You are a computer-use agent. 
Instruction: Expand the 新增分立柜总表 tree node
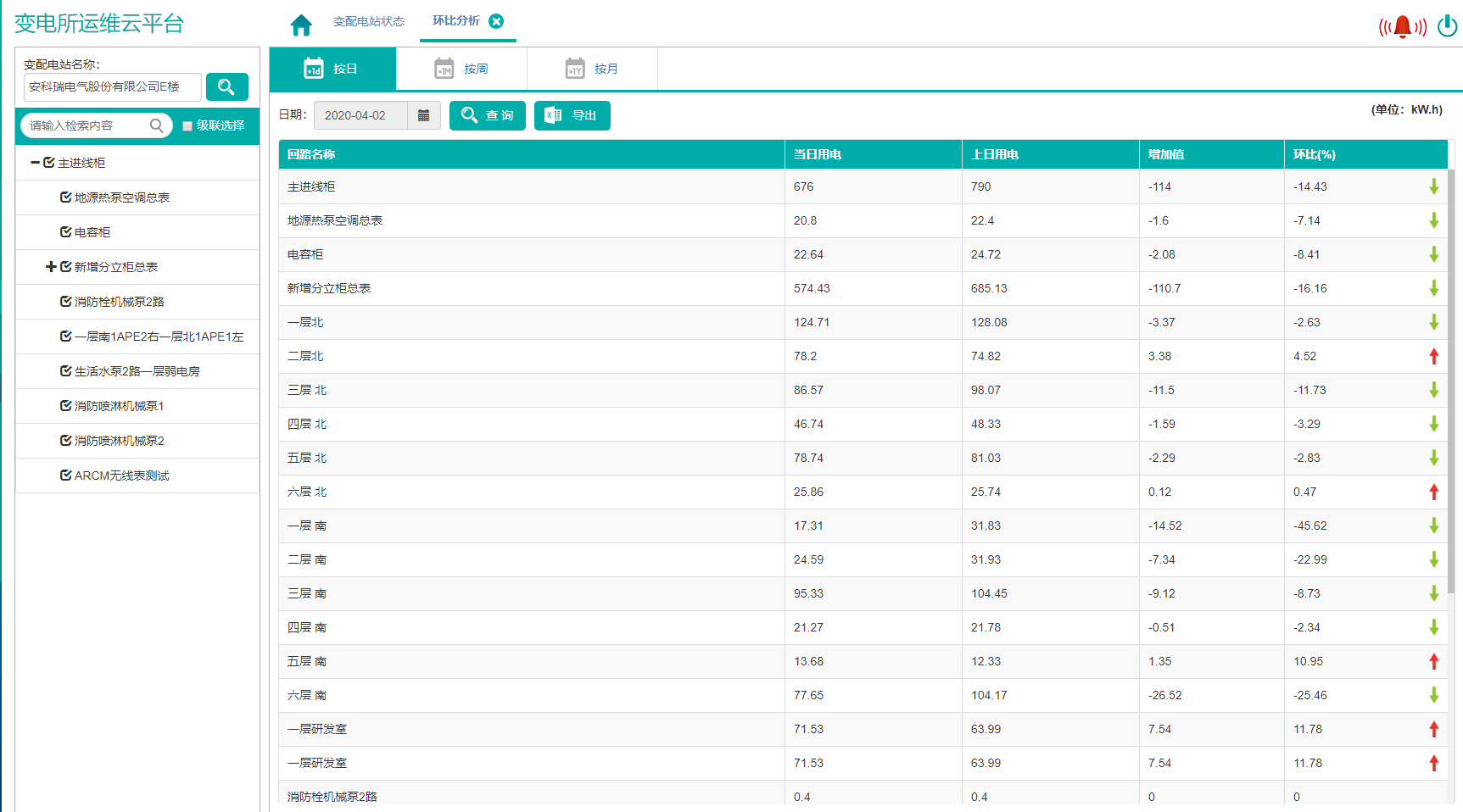tap(51, 266)
